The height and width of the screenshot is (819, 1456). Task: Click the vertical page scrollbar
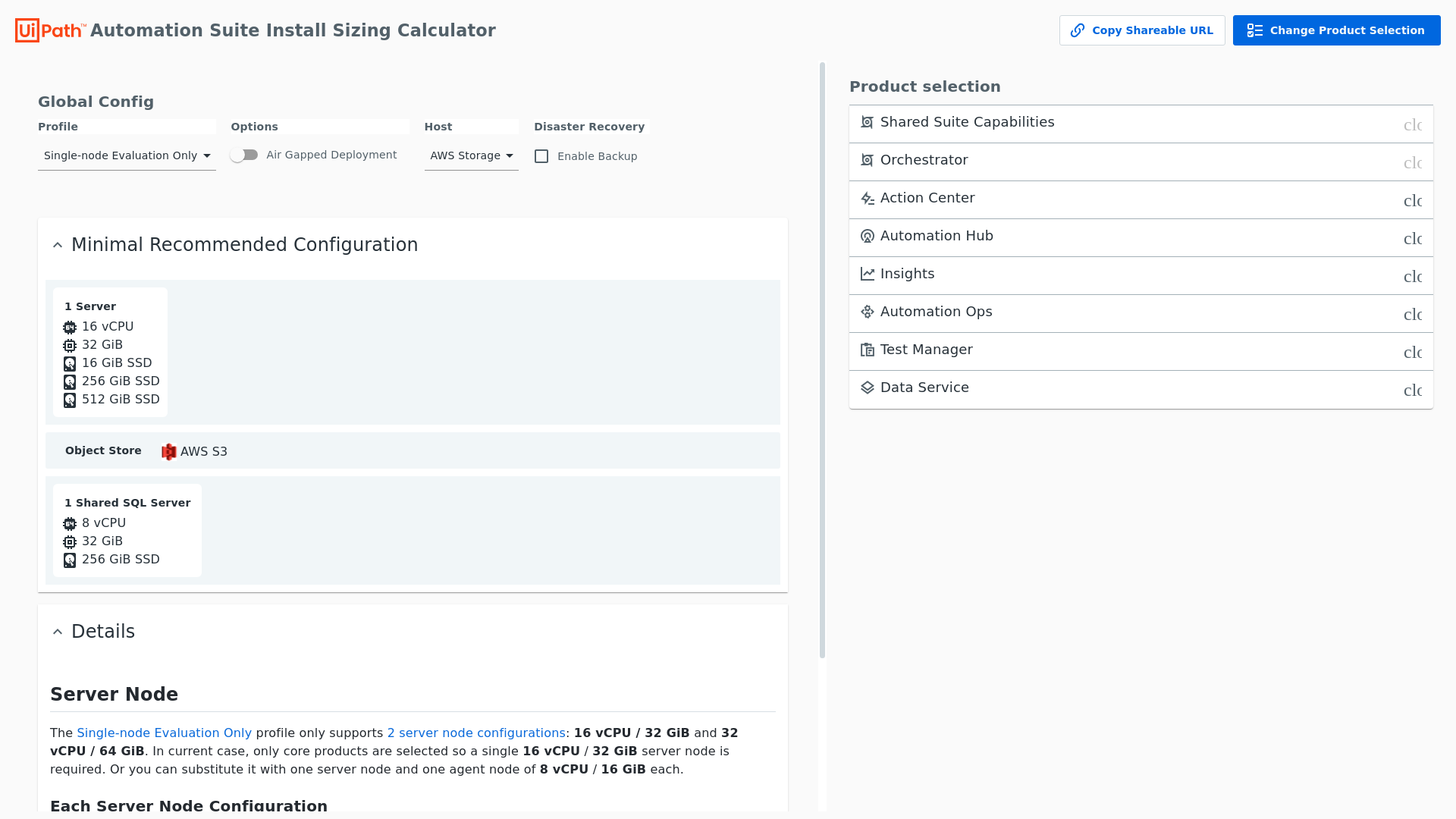tap(822, 360)
